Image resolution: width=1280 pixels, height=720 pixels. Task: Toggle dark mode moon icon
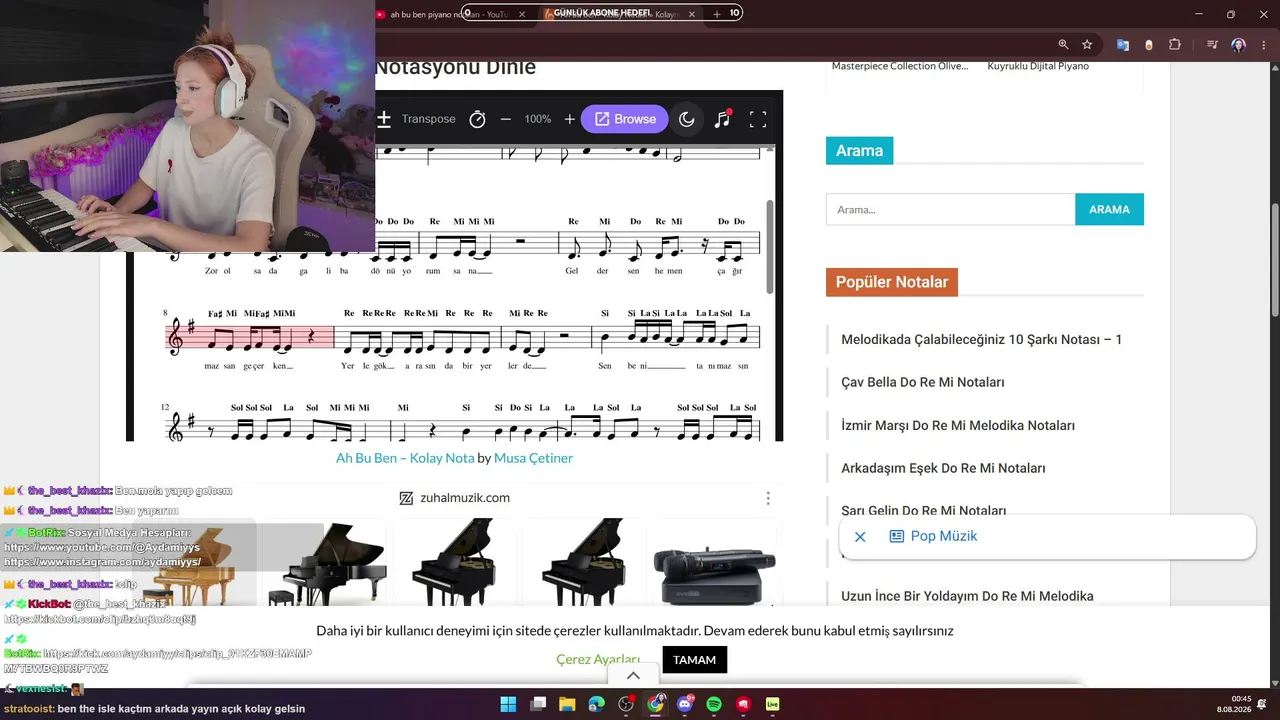(686, 119)
